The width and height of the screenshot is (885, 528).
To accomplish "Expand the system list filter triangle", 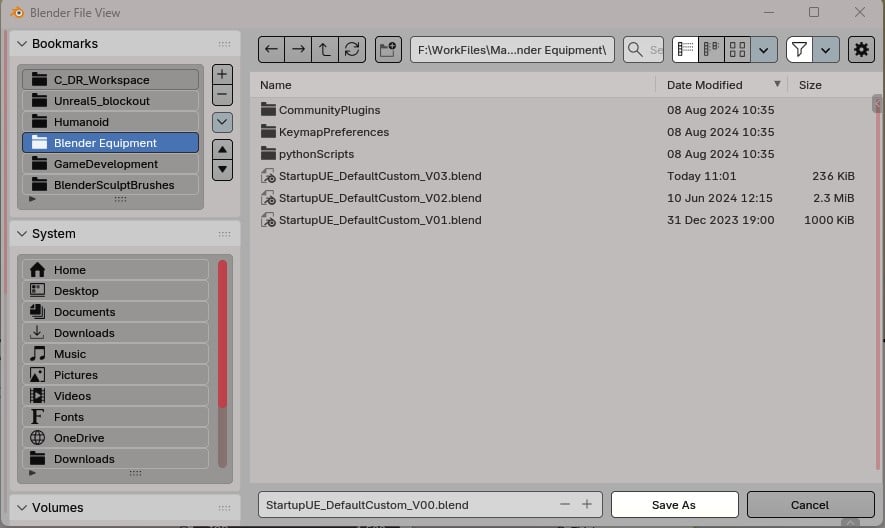I will pyautogui.click(x=32, y=473).
